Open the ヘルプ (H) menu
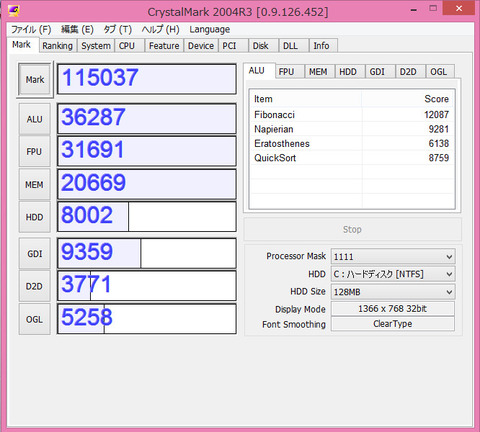 click(x=160, y=29)
